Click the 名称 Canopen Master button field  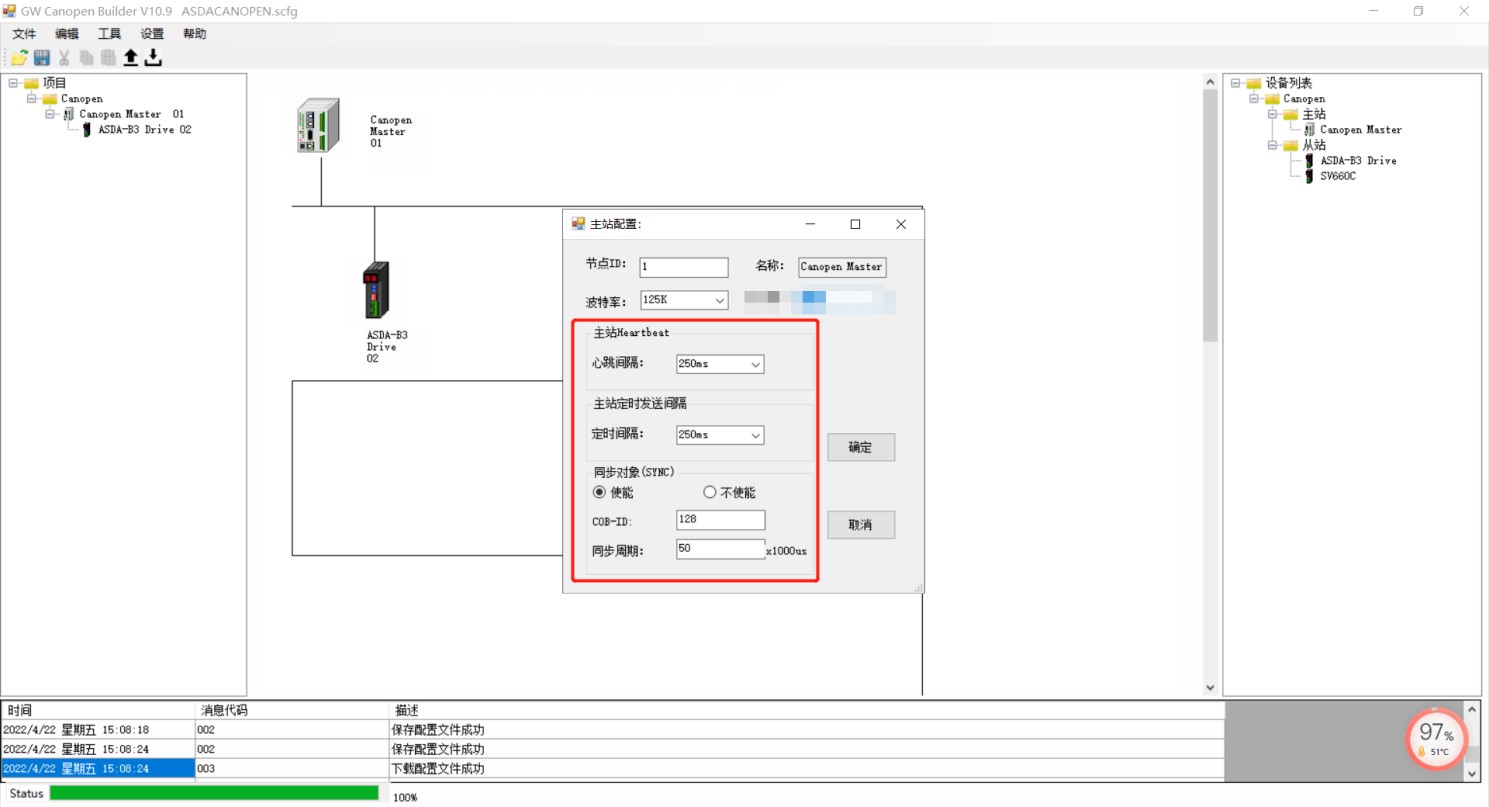point(842,267)
